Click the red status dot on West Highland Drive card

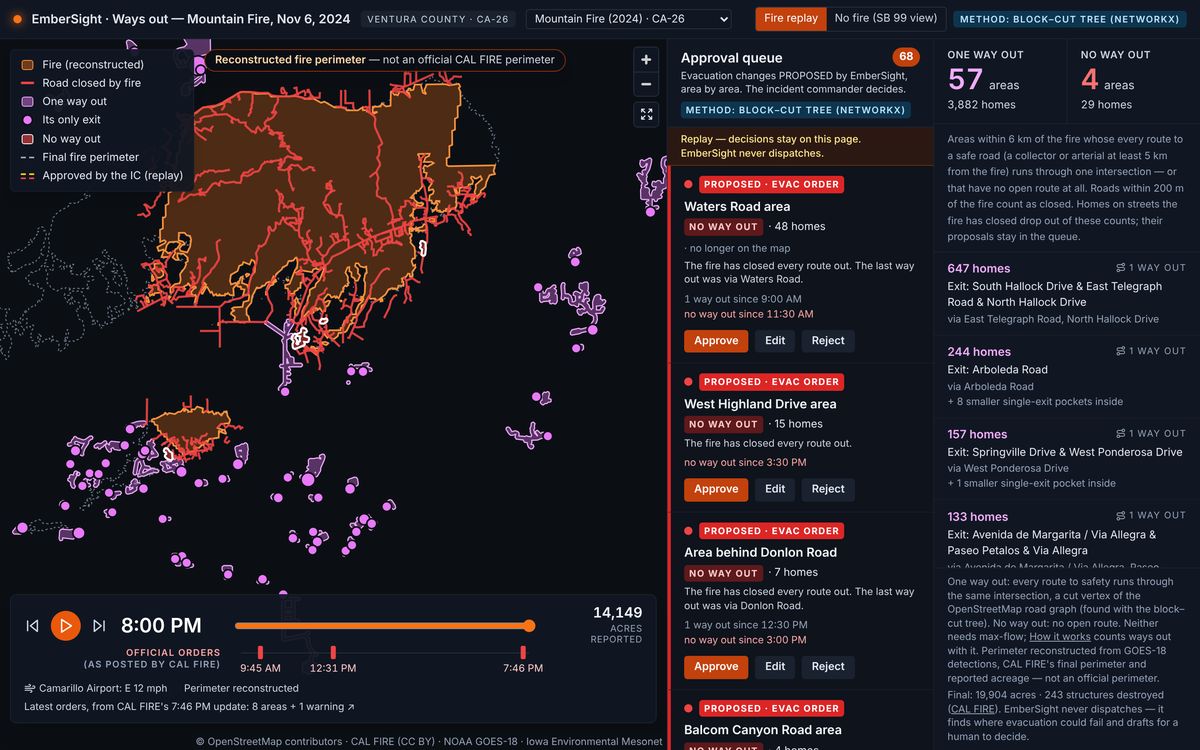pos(688,382)
